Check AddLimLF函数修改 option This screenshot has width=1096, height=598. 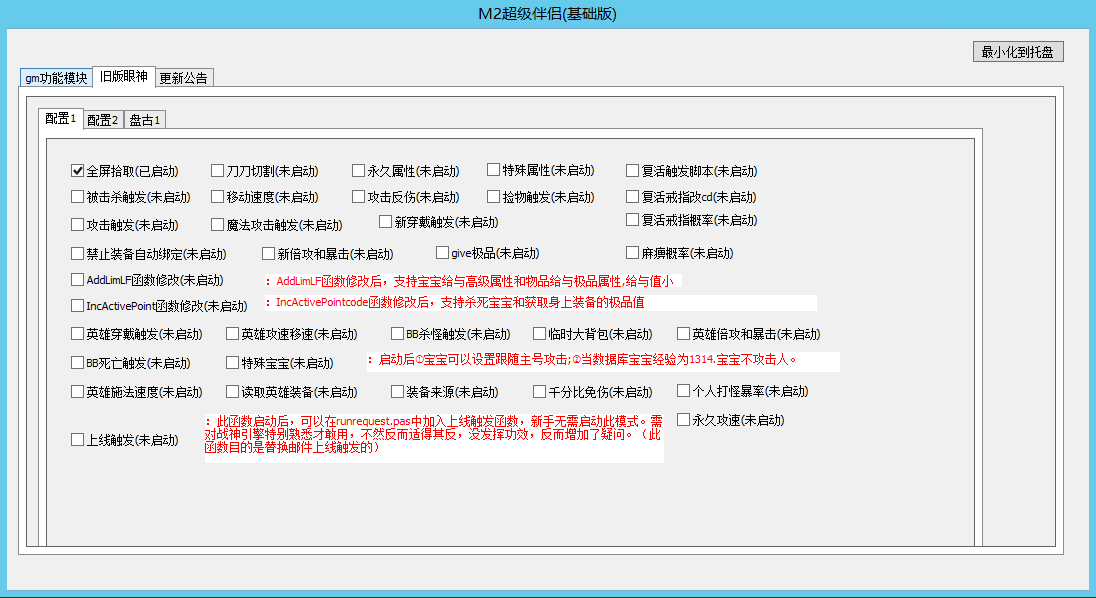coord(78,280)
